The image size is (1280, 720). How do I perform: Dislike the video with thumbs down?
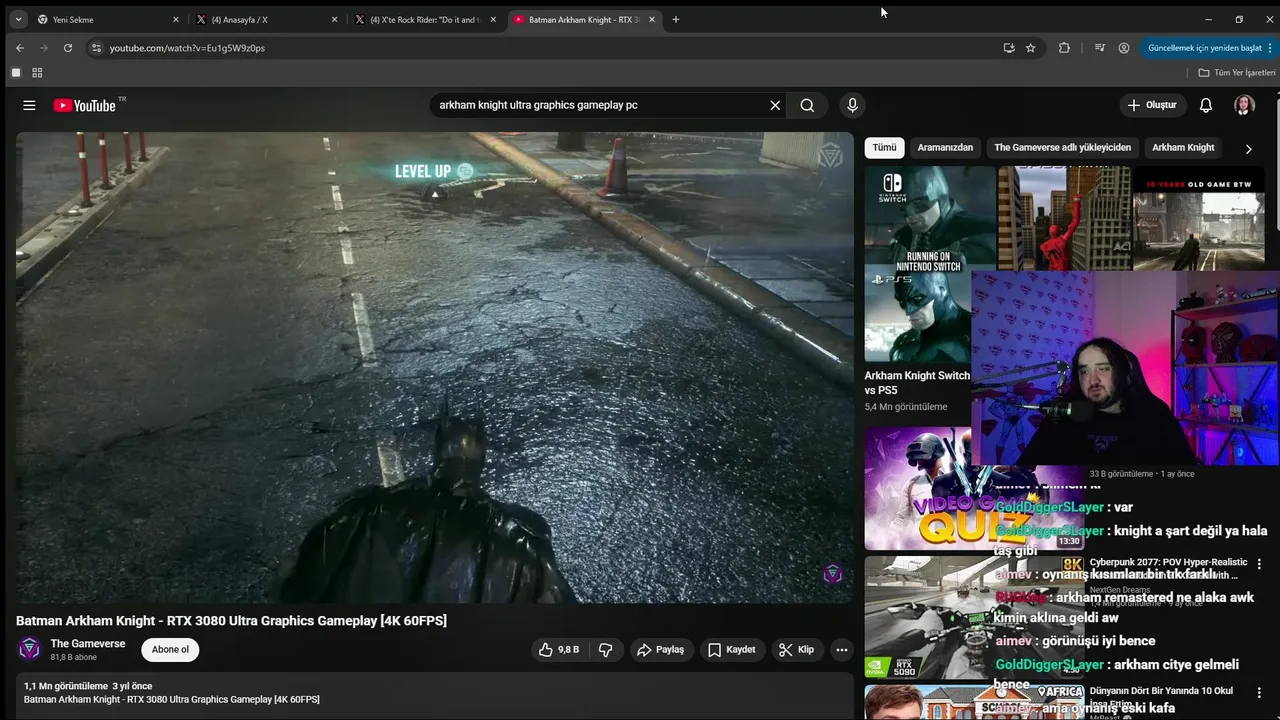[x=605, y=650]
